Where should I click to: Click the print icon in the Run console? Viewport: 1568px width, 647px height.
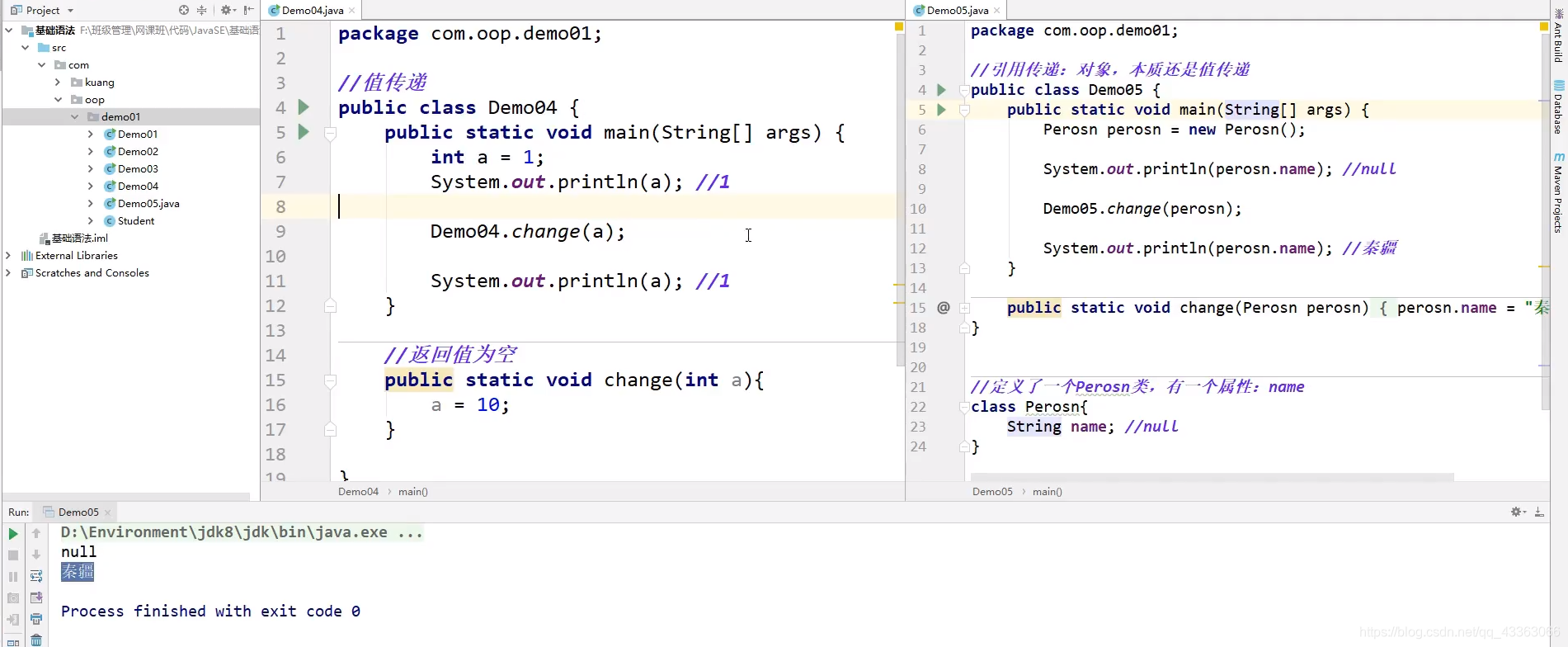click(36, 620)
